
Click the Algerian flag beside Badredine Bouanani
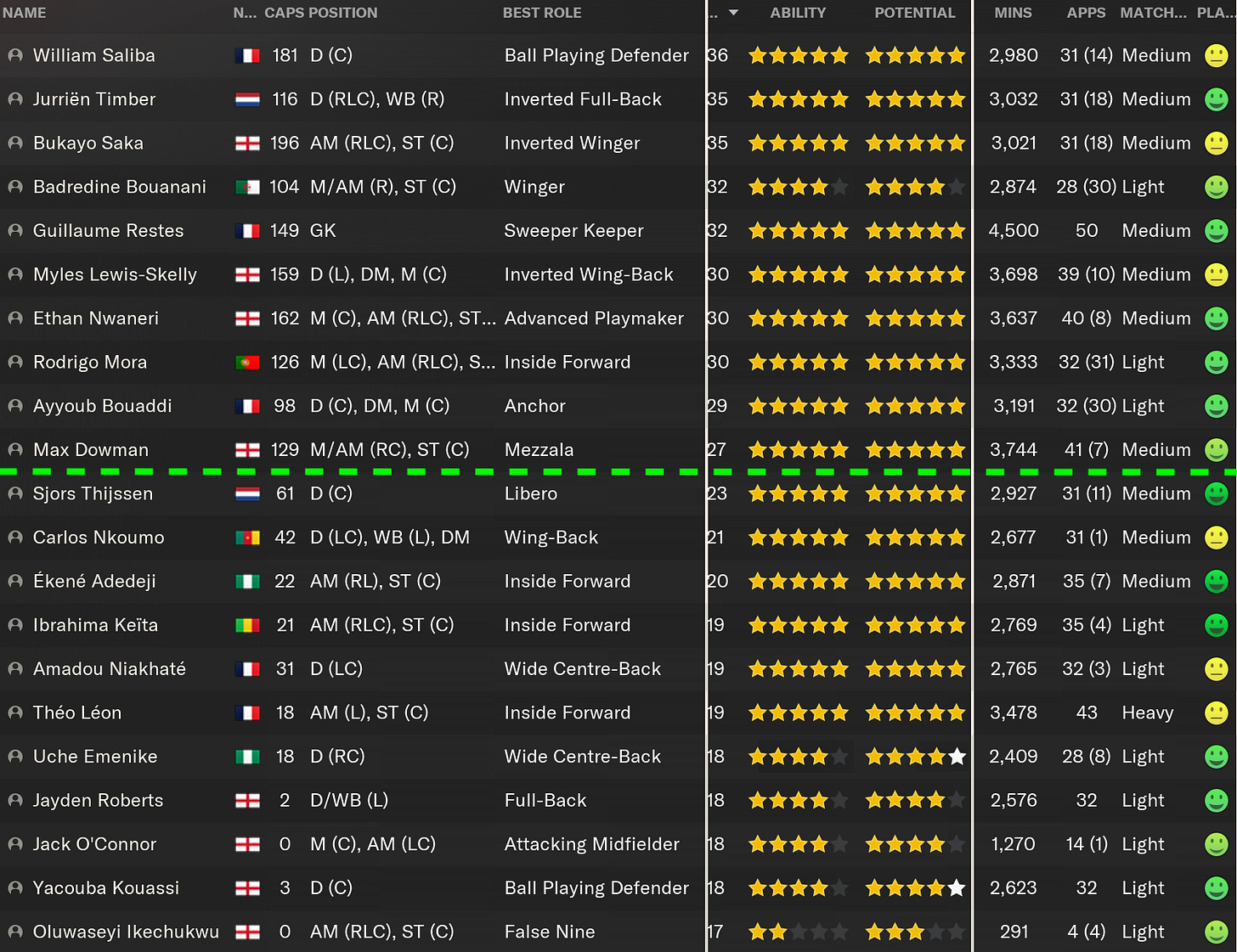[x=247, y=188]
